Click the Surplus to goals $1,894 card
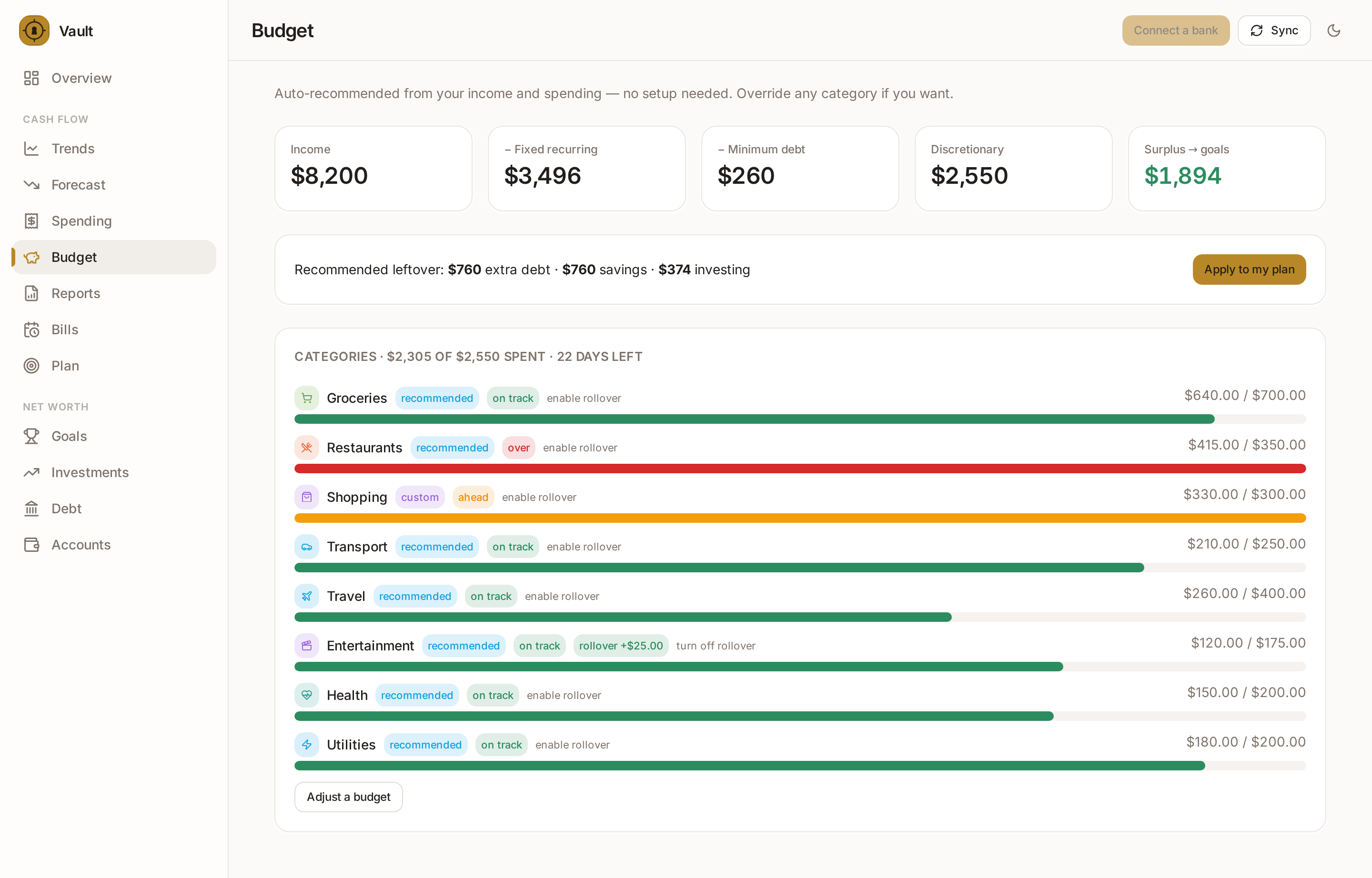This screenshot has height=878, width=1372. (x=1227, y=169)
